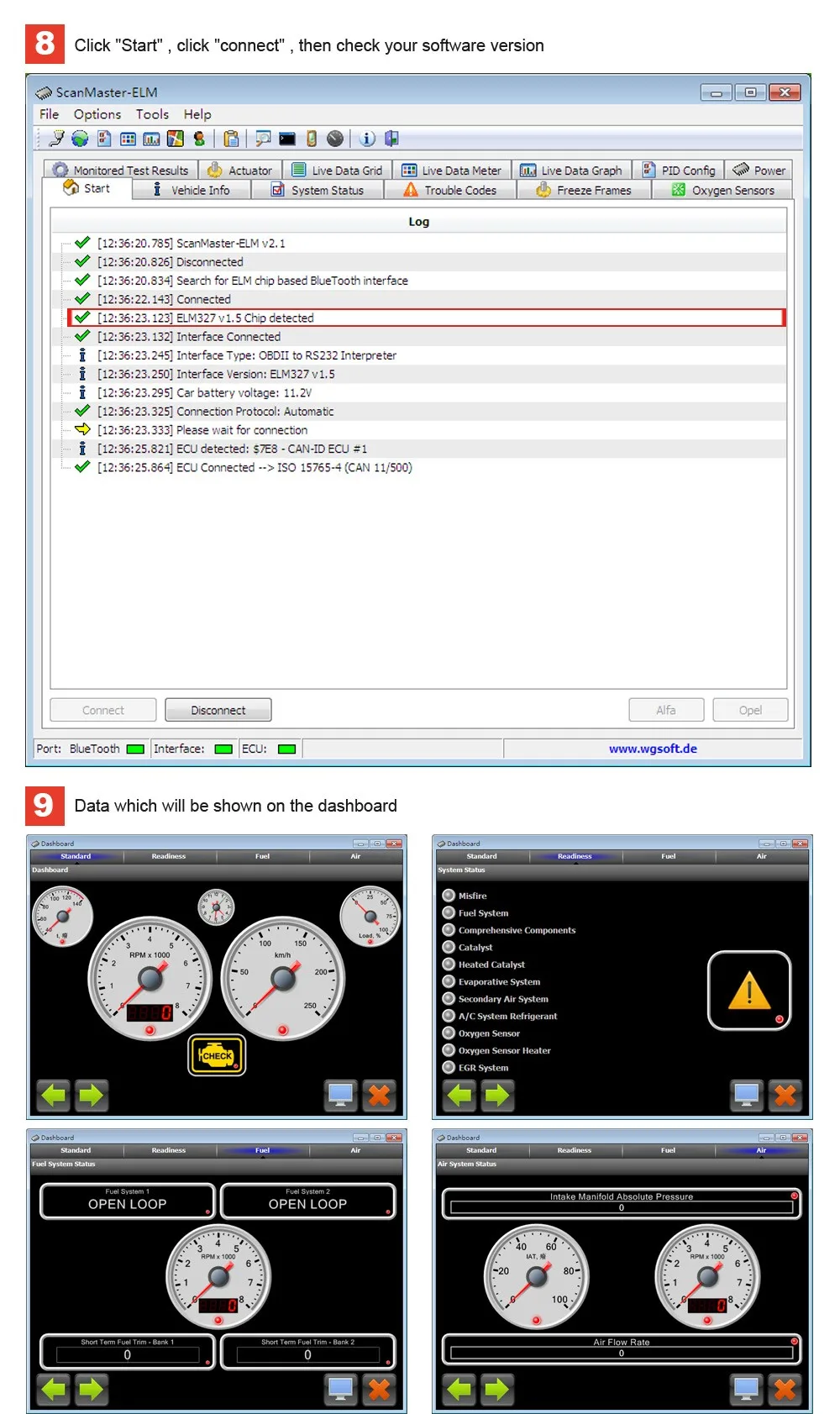840x1414 pixels.
Task: Click the Alfa button
Action: pyautogui.click(x=666, y=710)
